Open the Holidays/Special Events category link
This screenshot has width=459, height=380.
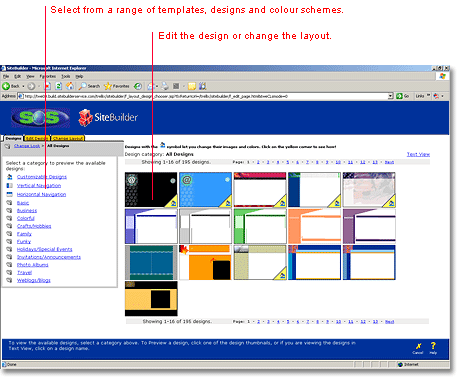[x=44, y=249]
